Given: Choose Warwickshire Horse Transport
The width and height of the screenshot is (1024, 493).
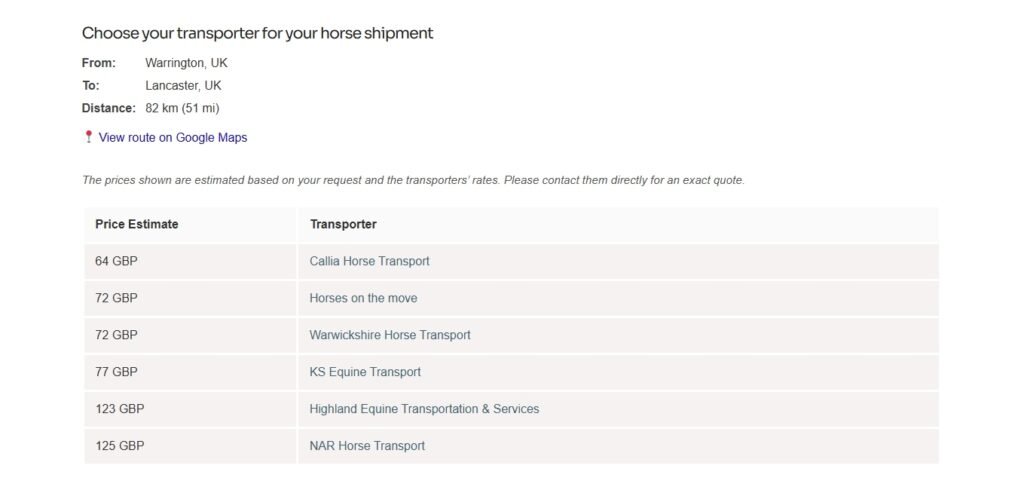Looking at the screenshot, I should 390,335.
